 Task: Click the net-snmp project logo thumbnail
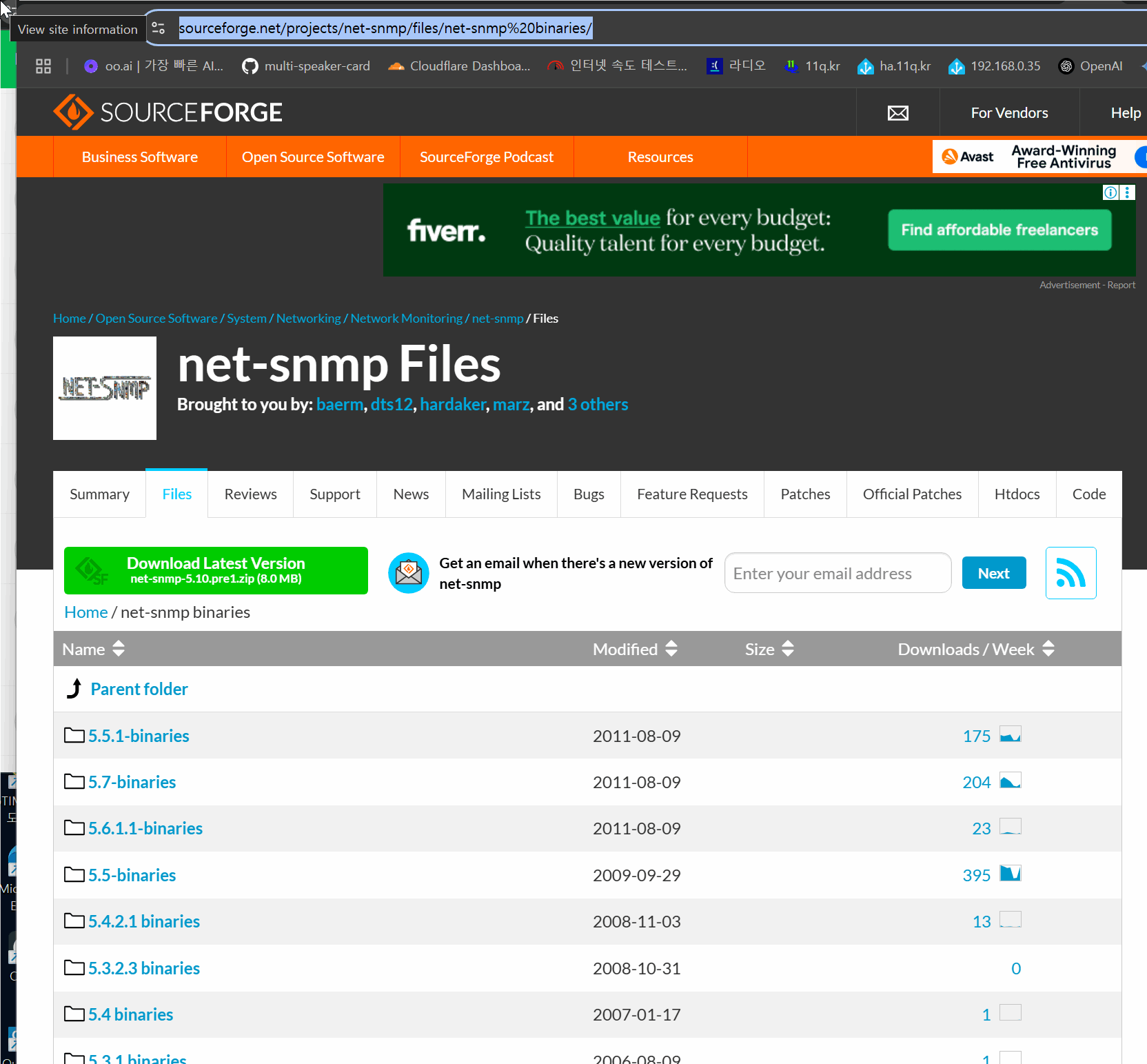tap(105, 388)
